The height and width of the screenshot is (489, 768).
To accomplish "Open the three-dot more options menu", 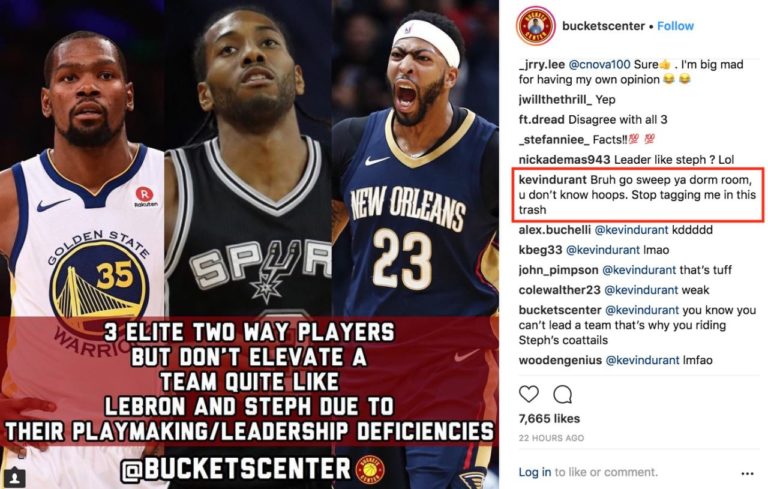I will click(x=747, y=473).
